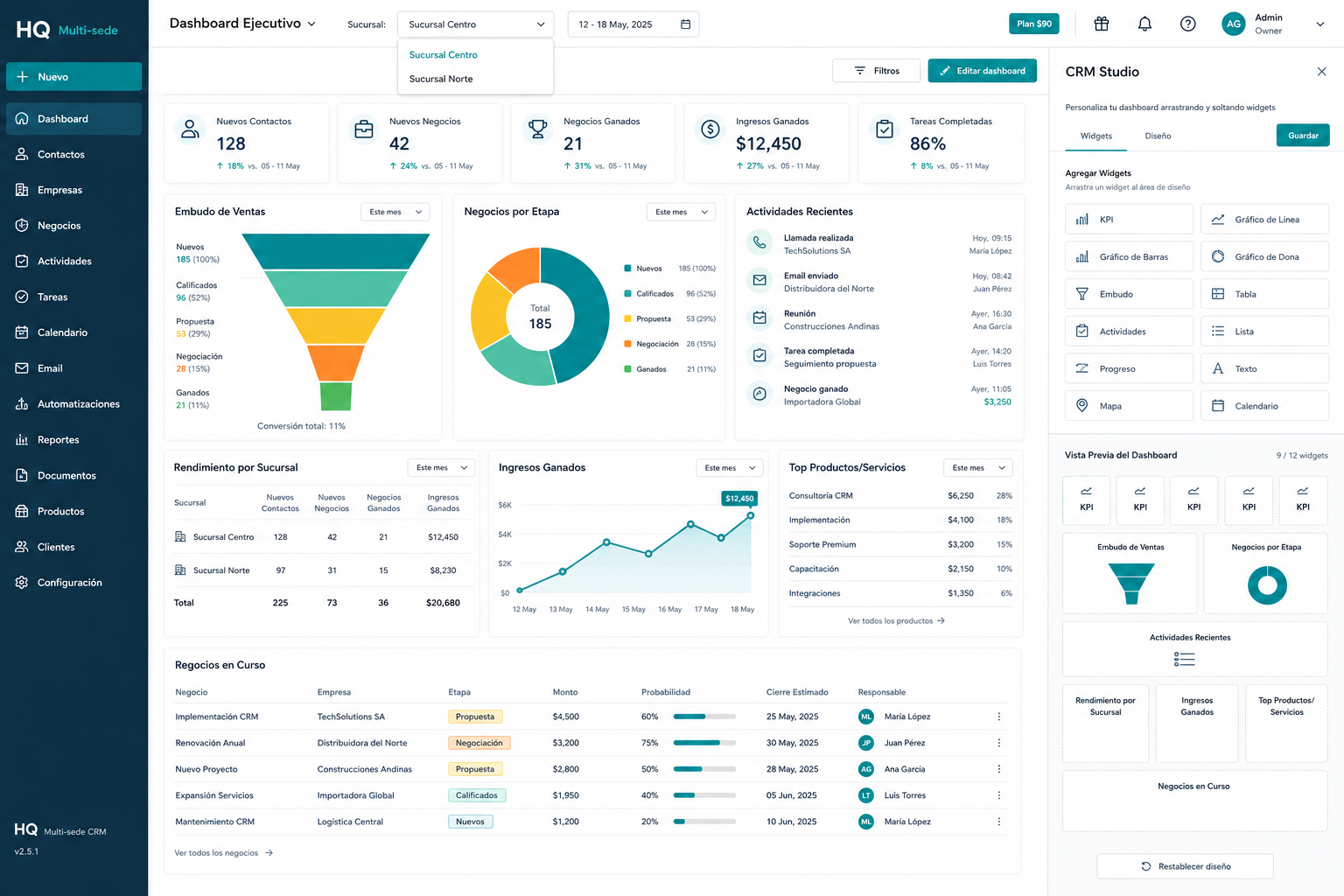Viewport: 1344px width, 896px height.
Task: Select Sucursal Centro option in list
Action: coord(475,55)
